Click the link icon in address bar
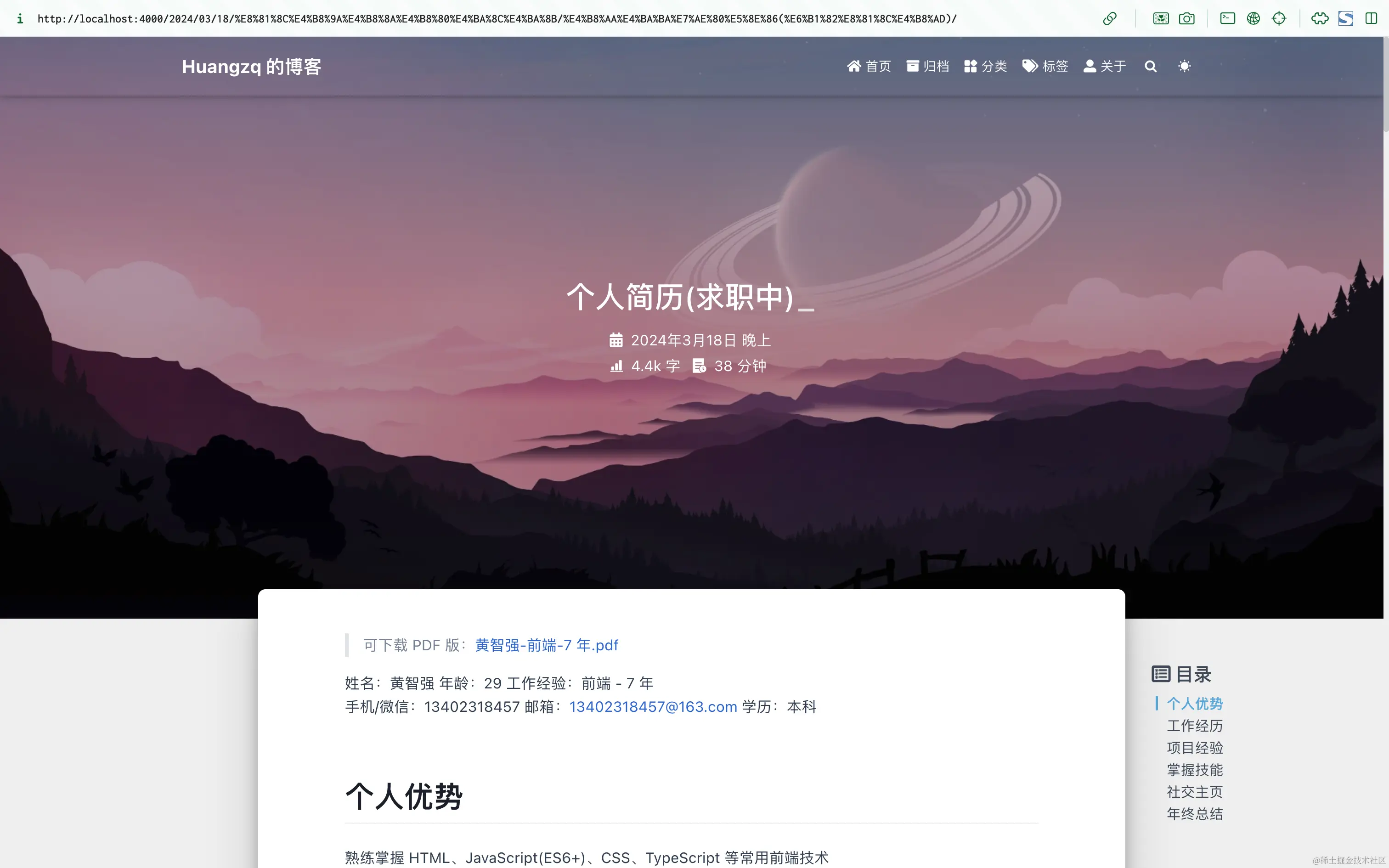Viewport: 1389px width, 868px height. [x=1109, y=18]
